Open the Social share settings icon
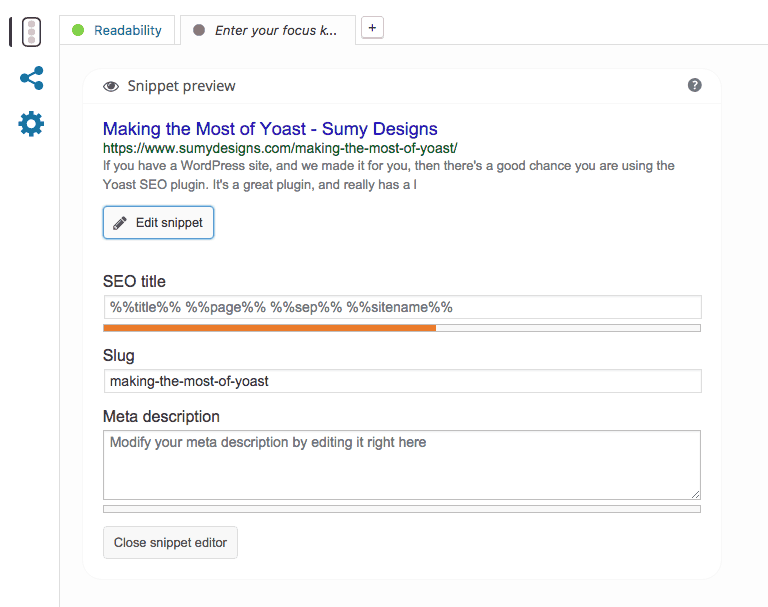 pos(31,78)
